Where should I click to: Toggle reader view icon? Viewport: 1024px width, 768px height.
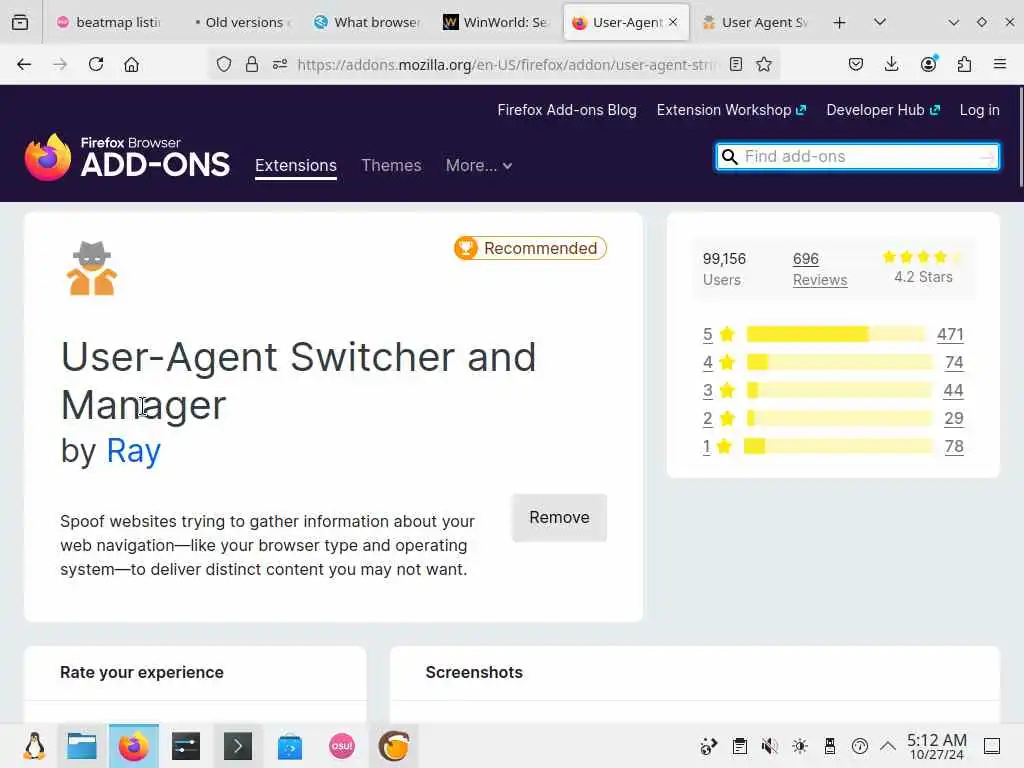736,64
